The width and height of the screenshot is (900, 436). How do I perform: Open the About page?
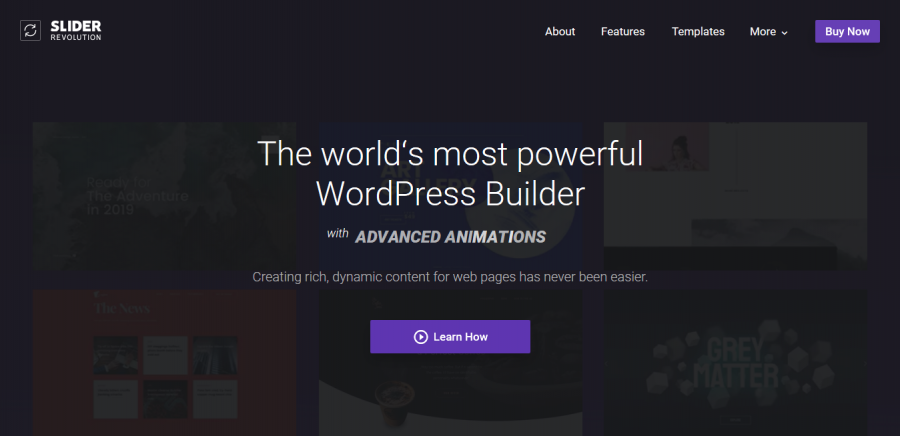[x=560, y=32]
